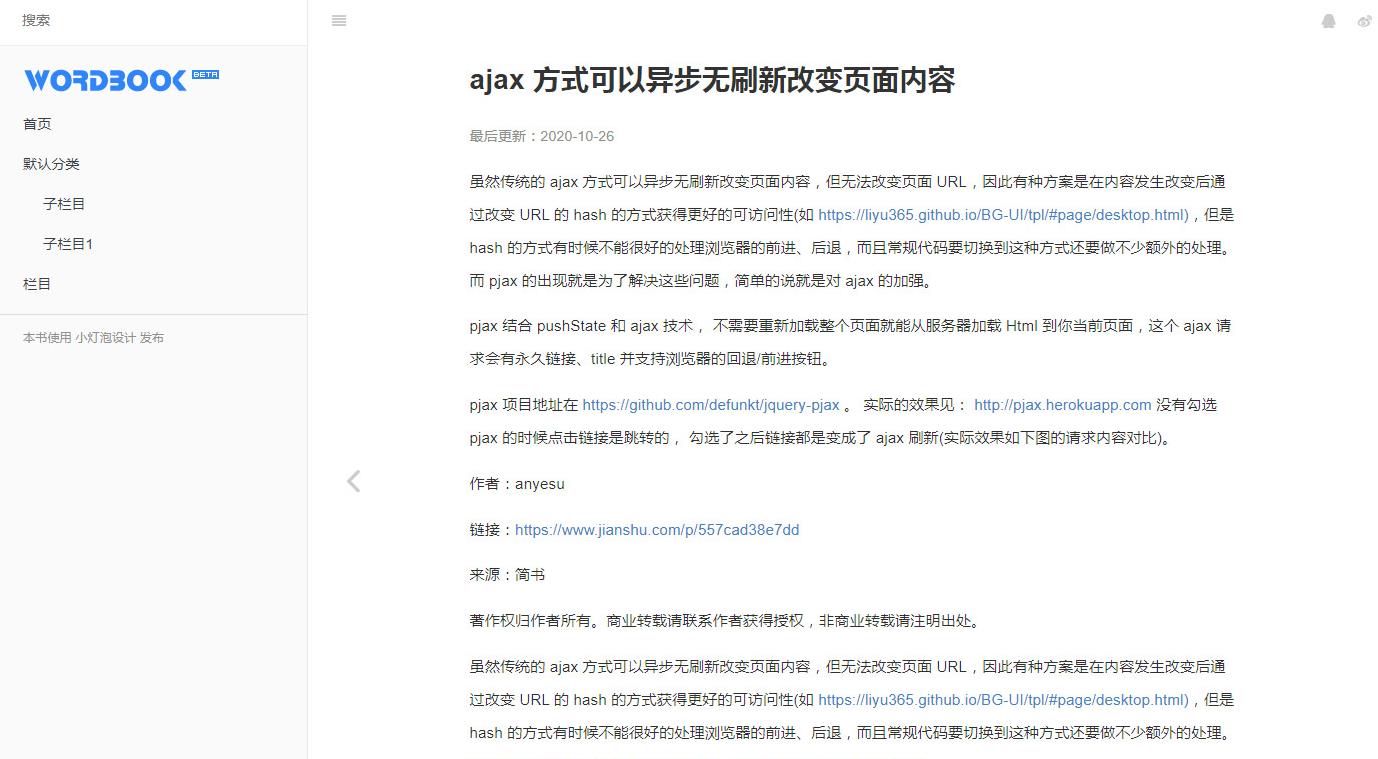This screenshot has height=759, width=1378.
Task: Click the left chevron page navigation arrow
Action: click(353, 481)
